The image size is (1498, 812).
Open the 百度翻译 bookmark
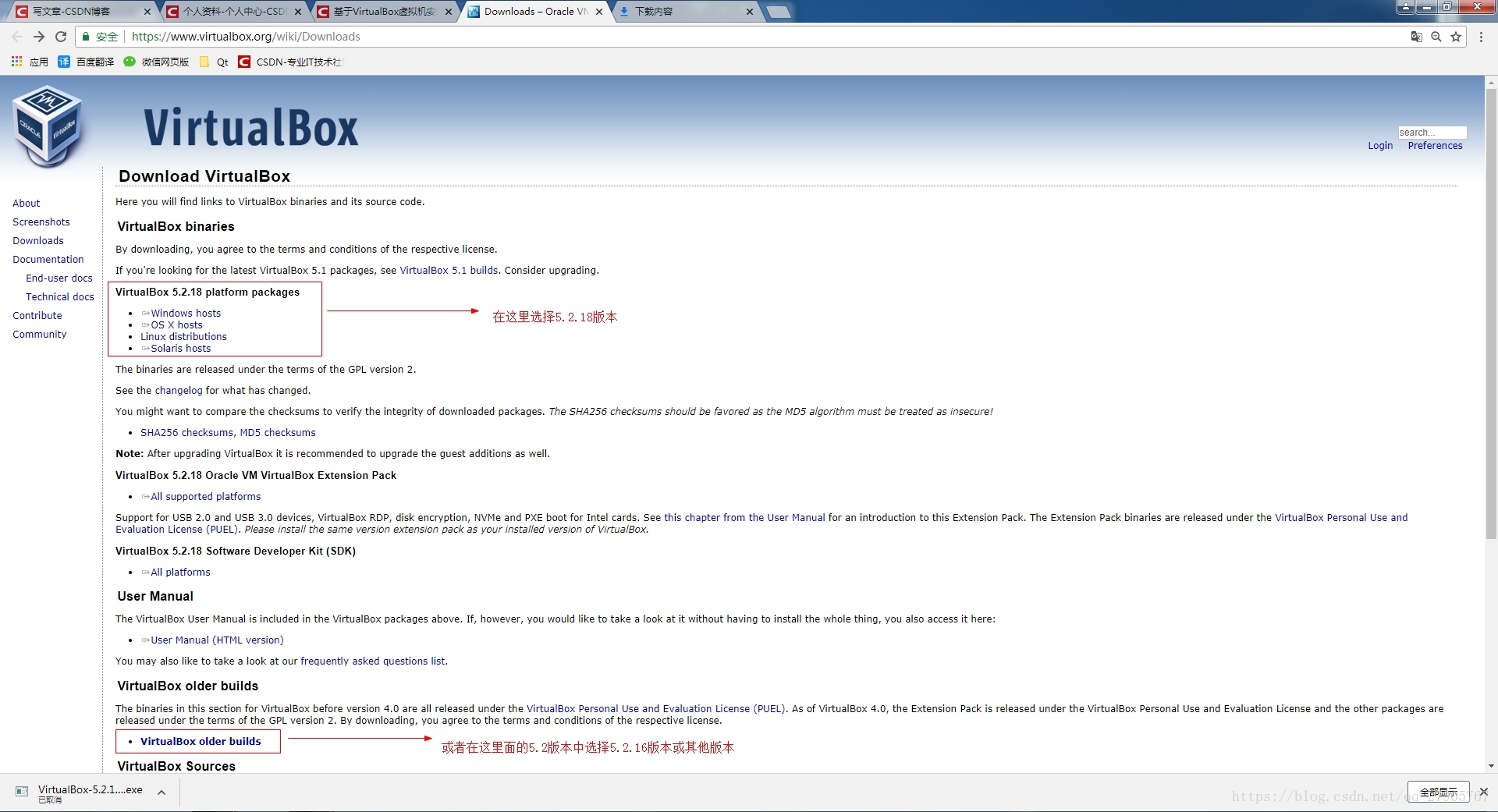(x=86, y=62)
